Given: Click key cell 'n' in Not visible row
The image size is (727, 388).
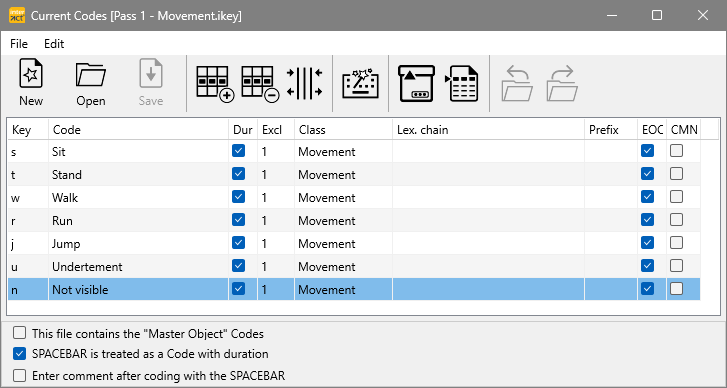Looking at the screenshot, I should coord(28,289).
